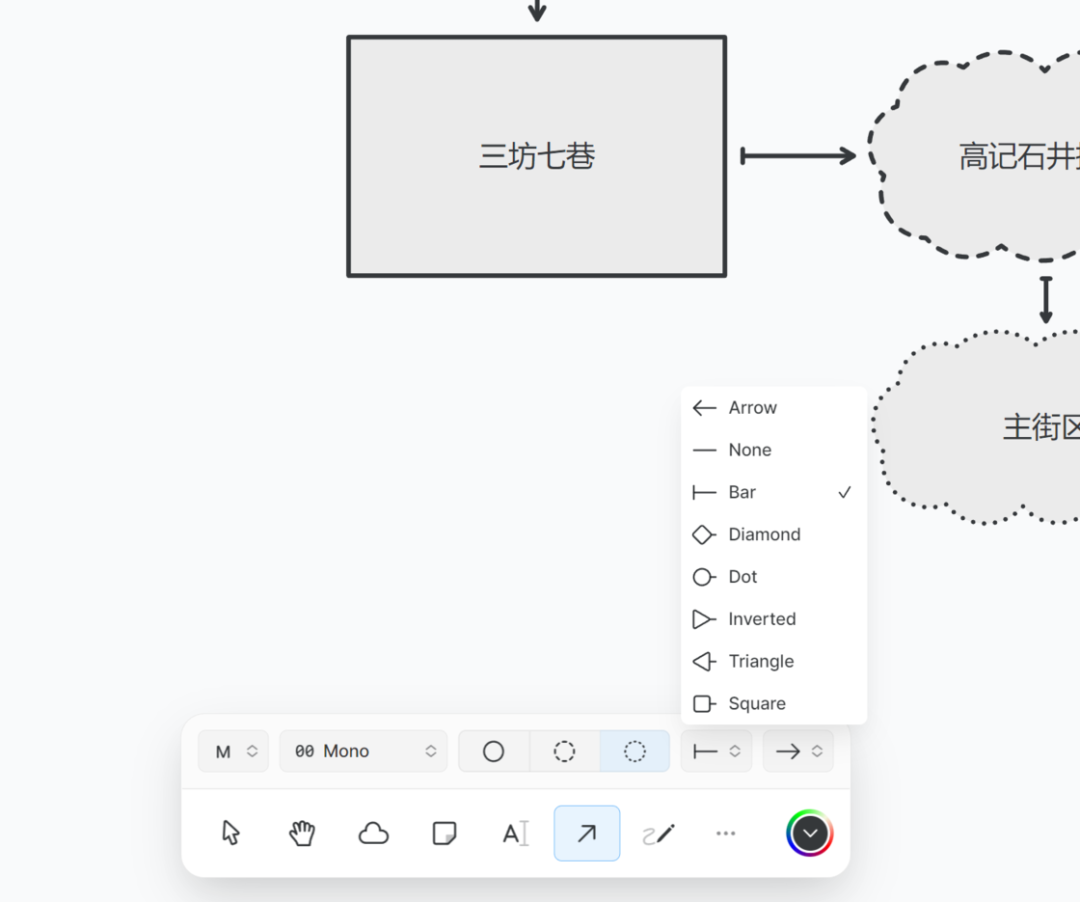Choose None from arrowhead menu
This screenshot has height=902, width=1080.
click(x=773, y=450)
